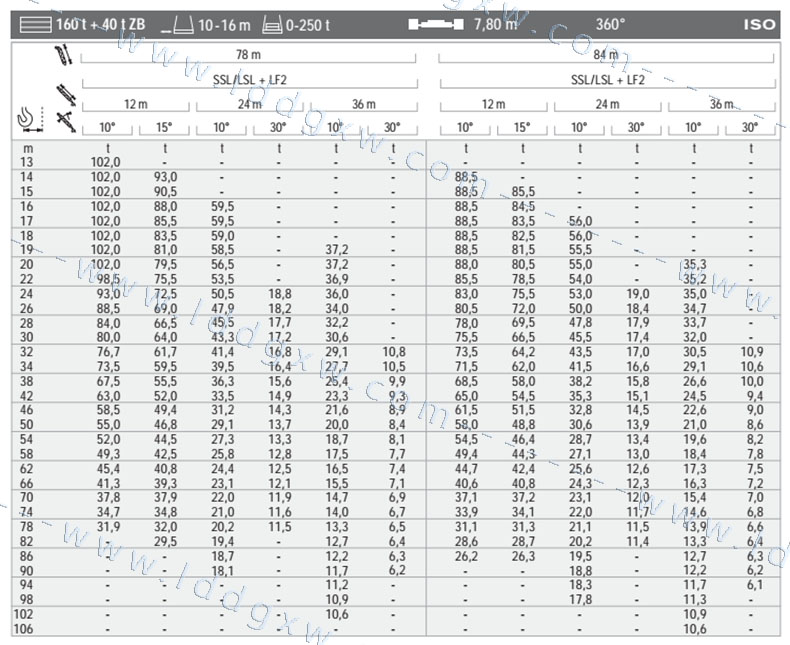790x645 pixels.
Task: Click 49,3 in the 58 m row
Action: 108,454
